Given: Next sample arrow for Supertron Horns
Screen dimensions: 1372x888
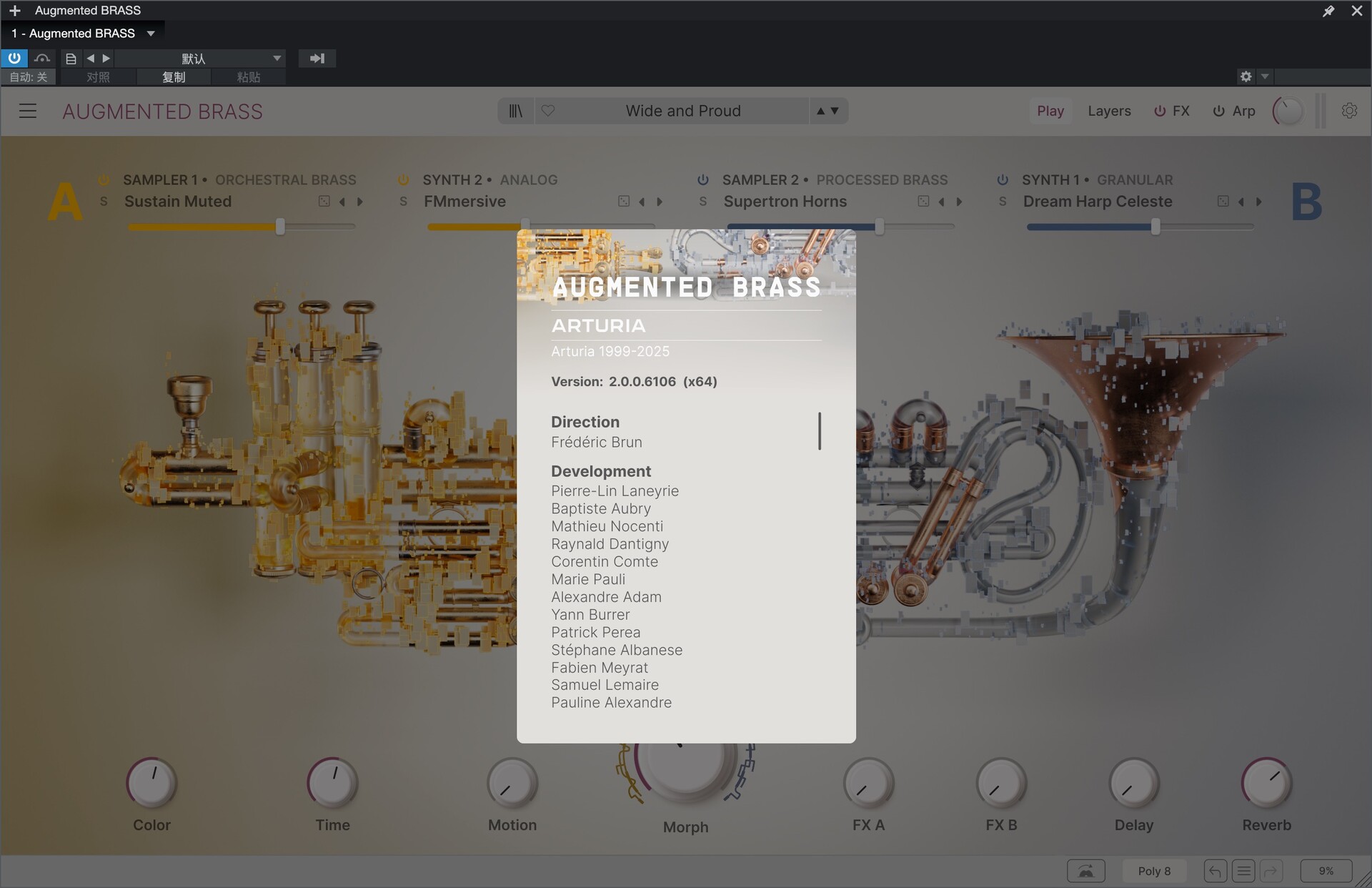Looking at the screenshot, I should coord(959,202).
